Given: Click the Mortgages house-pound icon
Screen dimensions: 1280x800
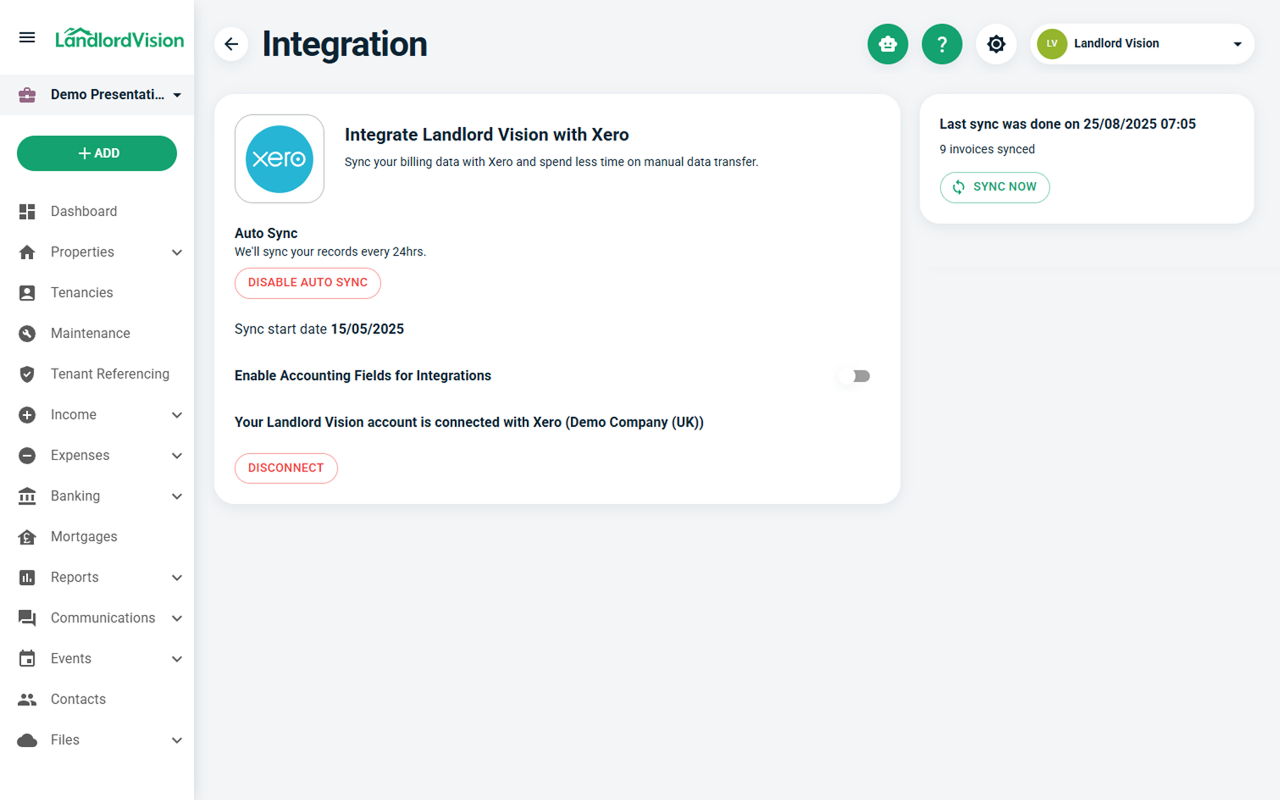Looking at the screenshot, I should click(x=27, y=537).
